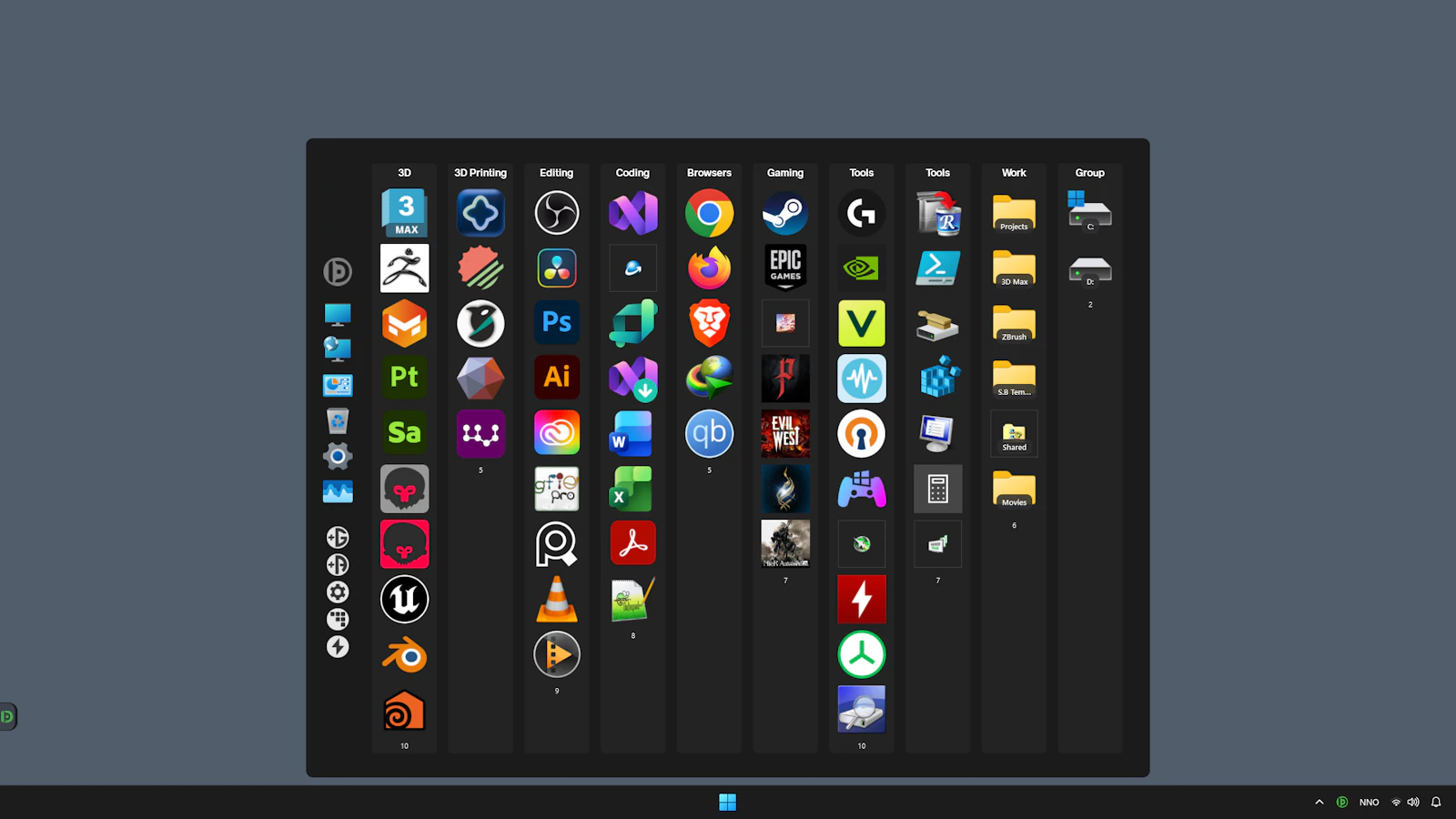Open Steam in Gaming

tap(785, 213)
